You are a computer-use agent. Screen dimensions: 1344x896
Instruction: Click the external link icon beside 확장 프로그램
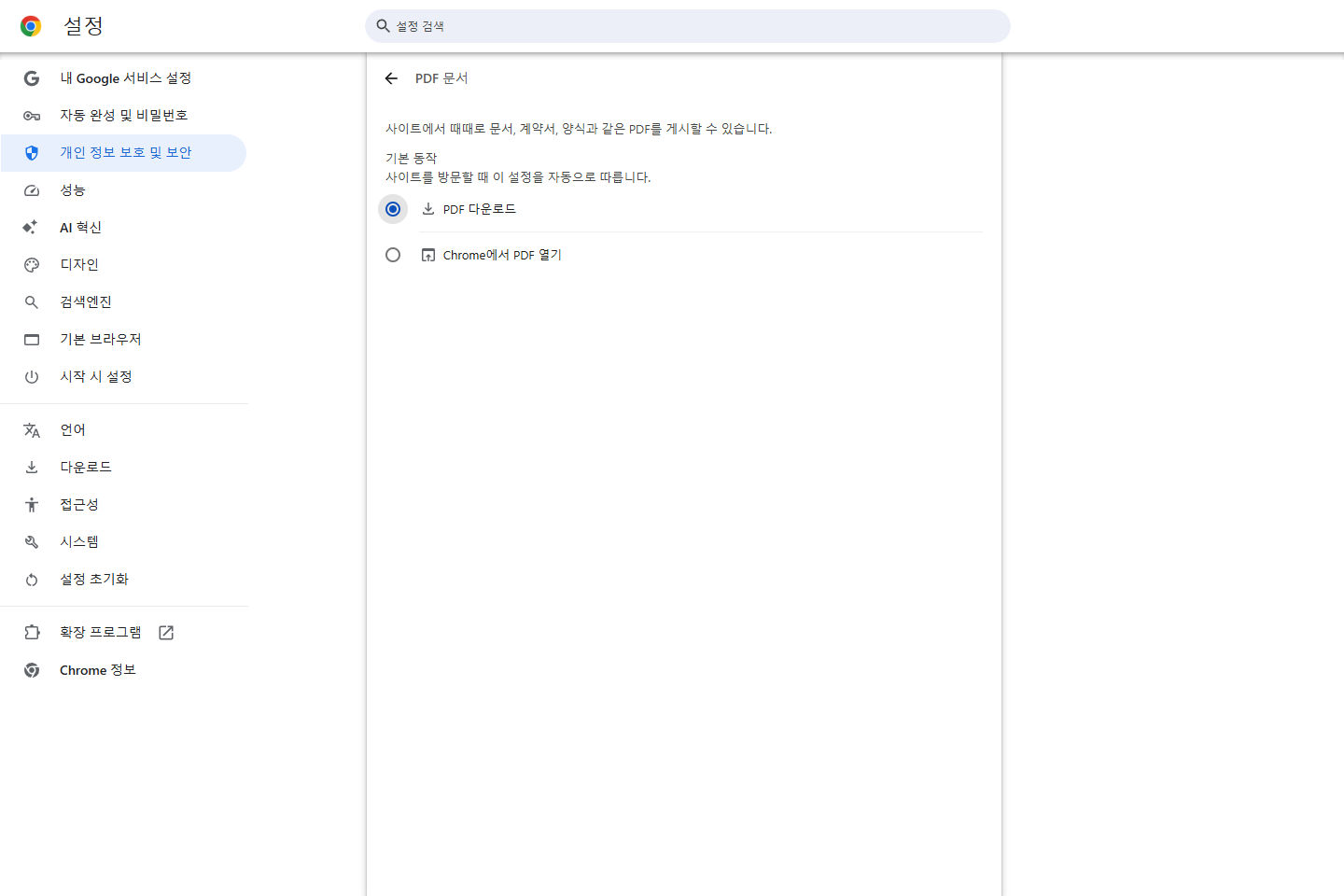pos(166,633)
